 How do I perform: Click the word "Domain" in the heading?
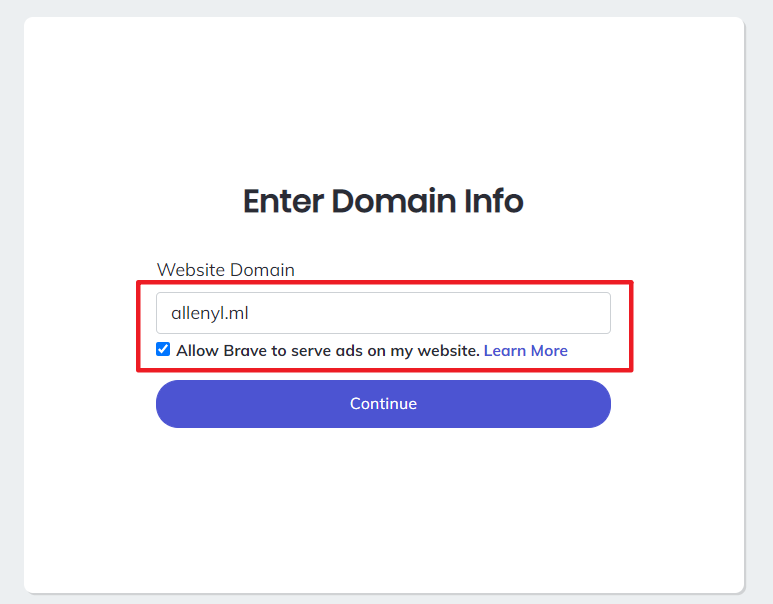pos(395,201)
